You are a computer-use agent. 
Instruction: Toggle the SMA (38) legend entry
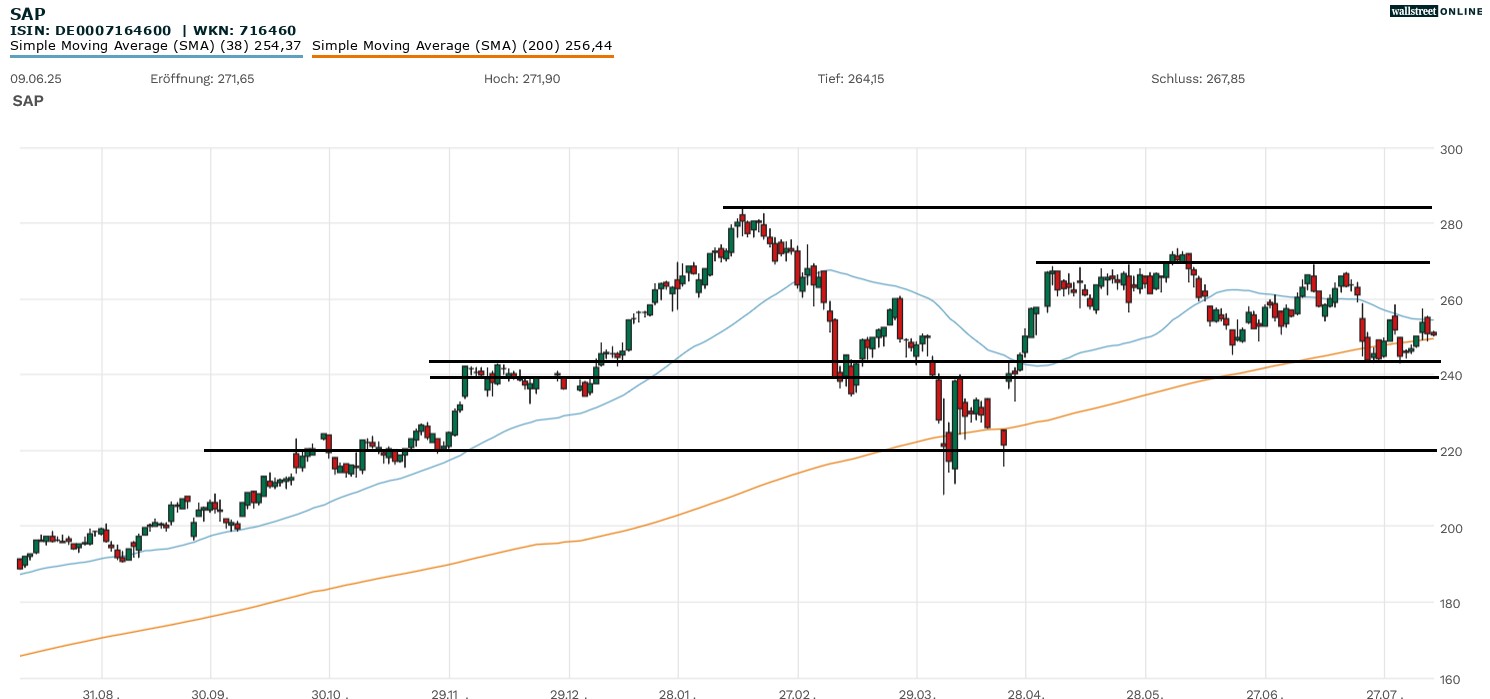click(x=156, y=46)
